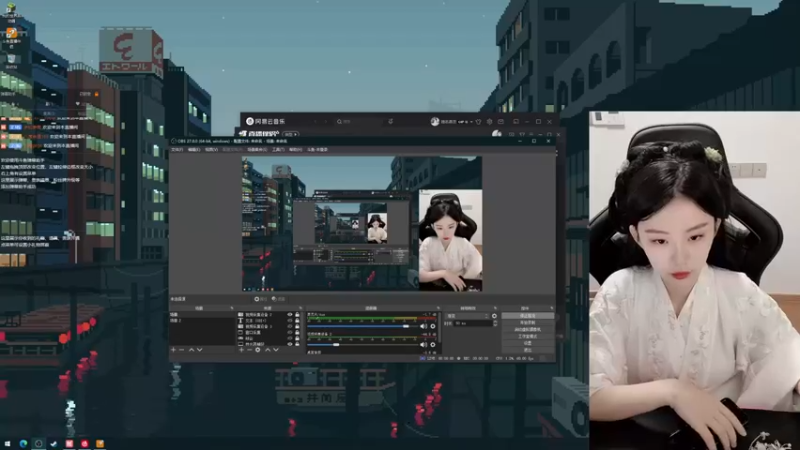Toggle eye visibility of the top video capture source
Screen dimensions: 800x450
click(289, 314)
